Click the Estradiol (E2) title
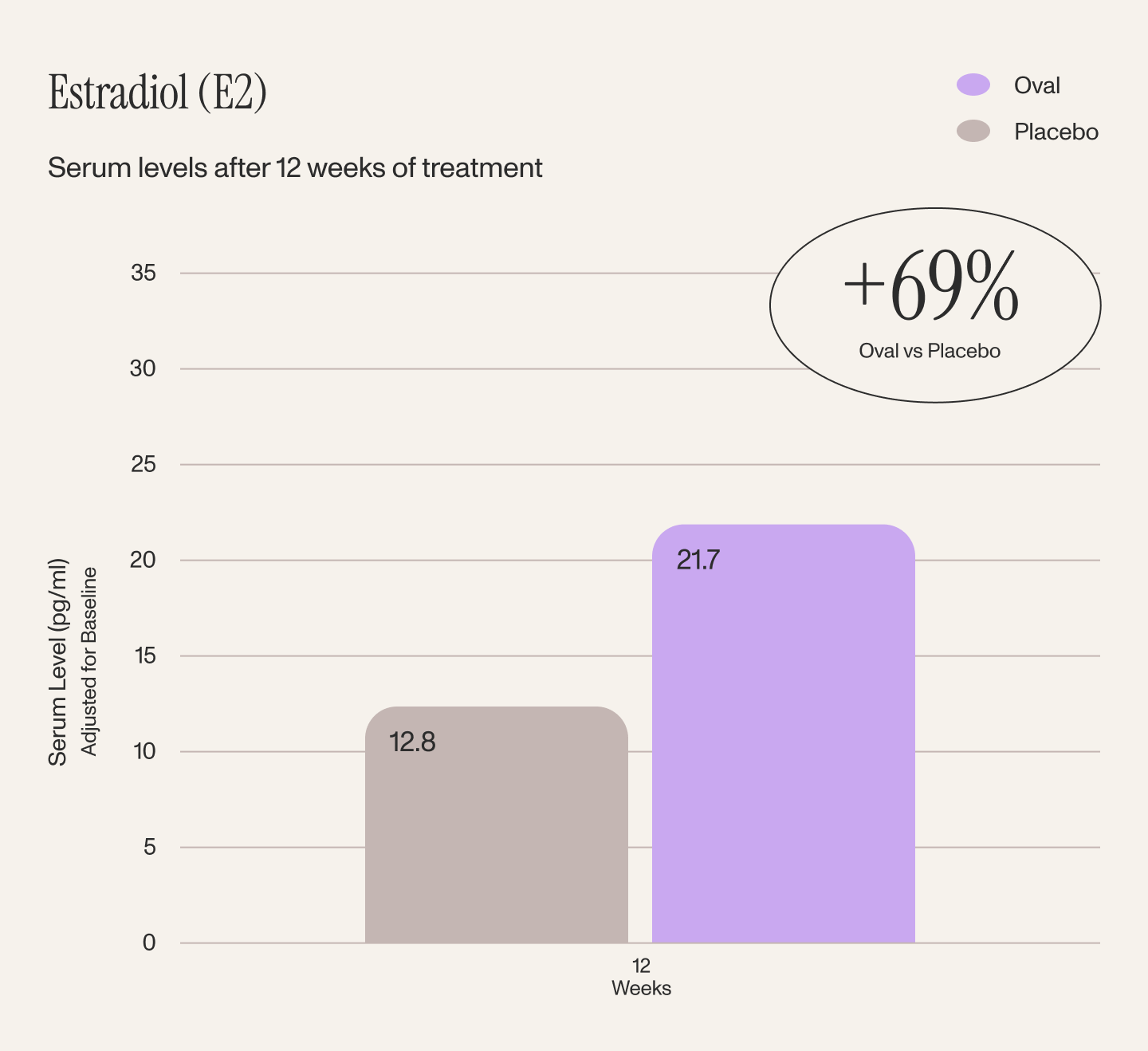The height and width of the screenshot is (1051, 1148). 157,93
